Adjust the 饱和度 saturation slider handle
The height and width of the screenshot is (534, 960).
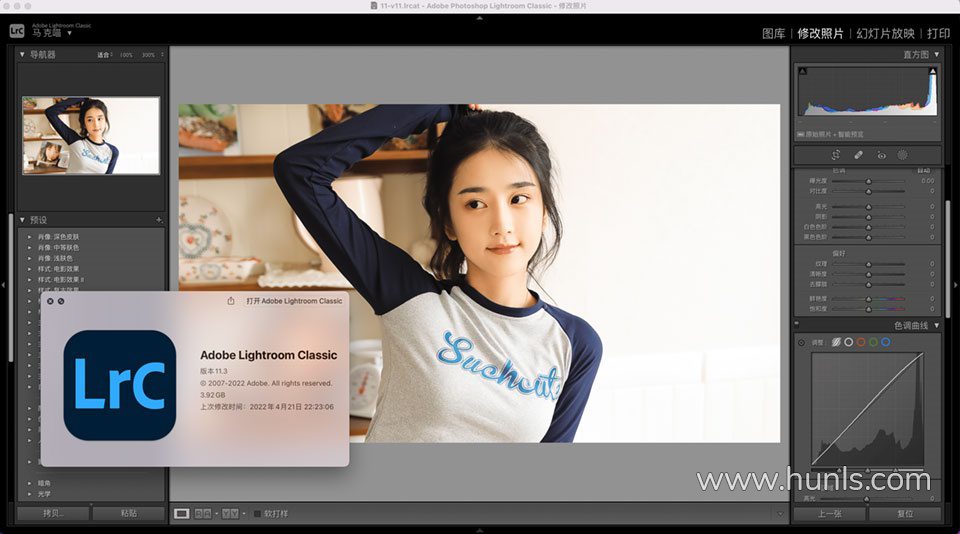[x=868, y=309]
